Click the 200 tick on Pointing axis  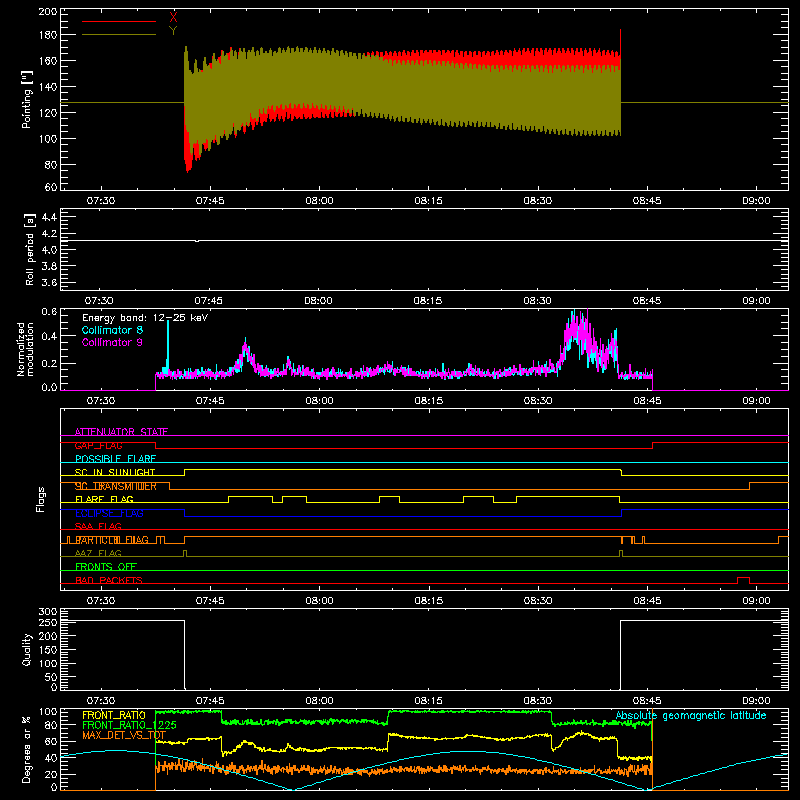click(47, 11)
